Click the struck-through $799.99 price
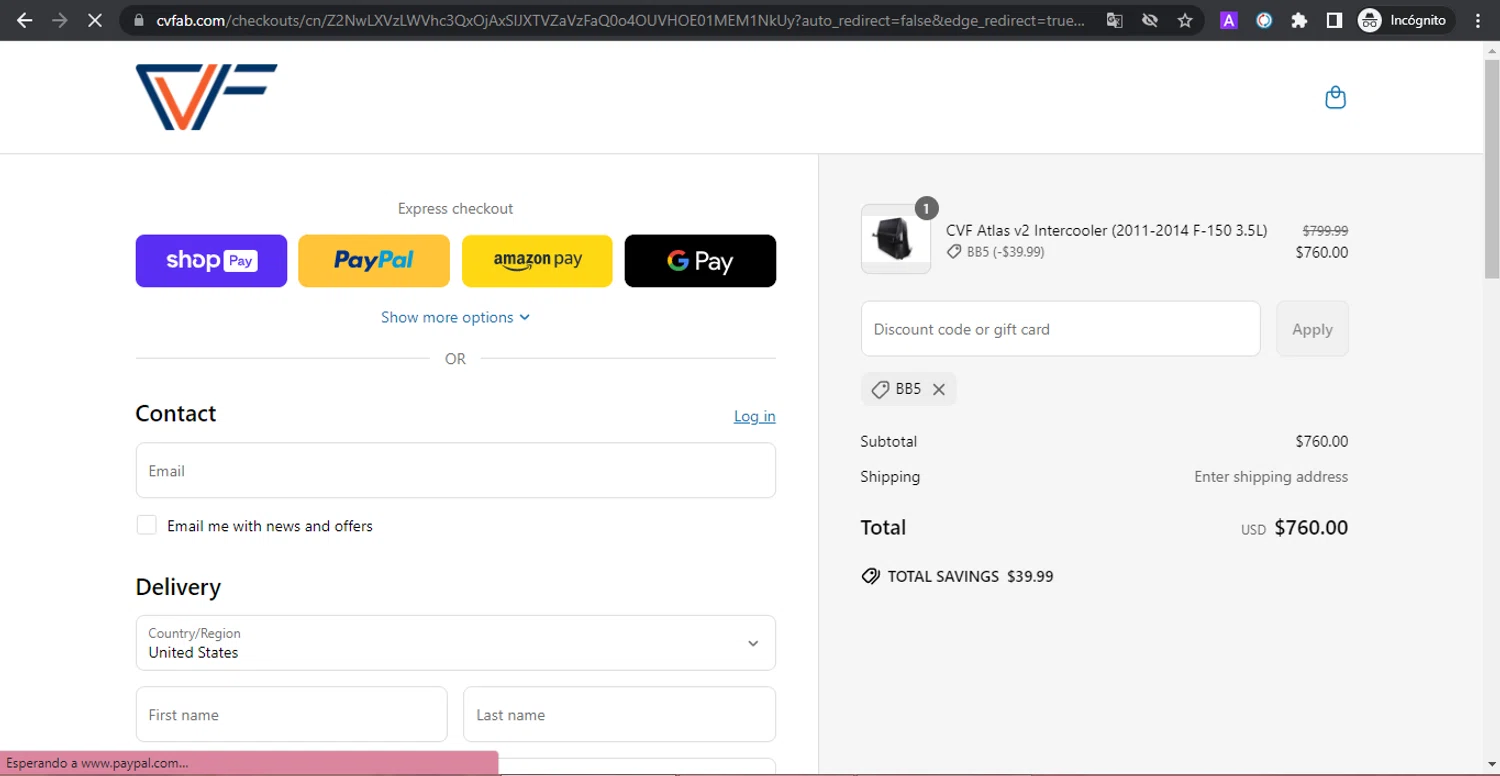 tap(1325, 231)
